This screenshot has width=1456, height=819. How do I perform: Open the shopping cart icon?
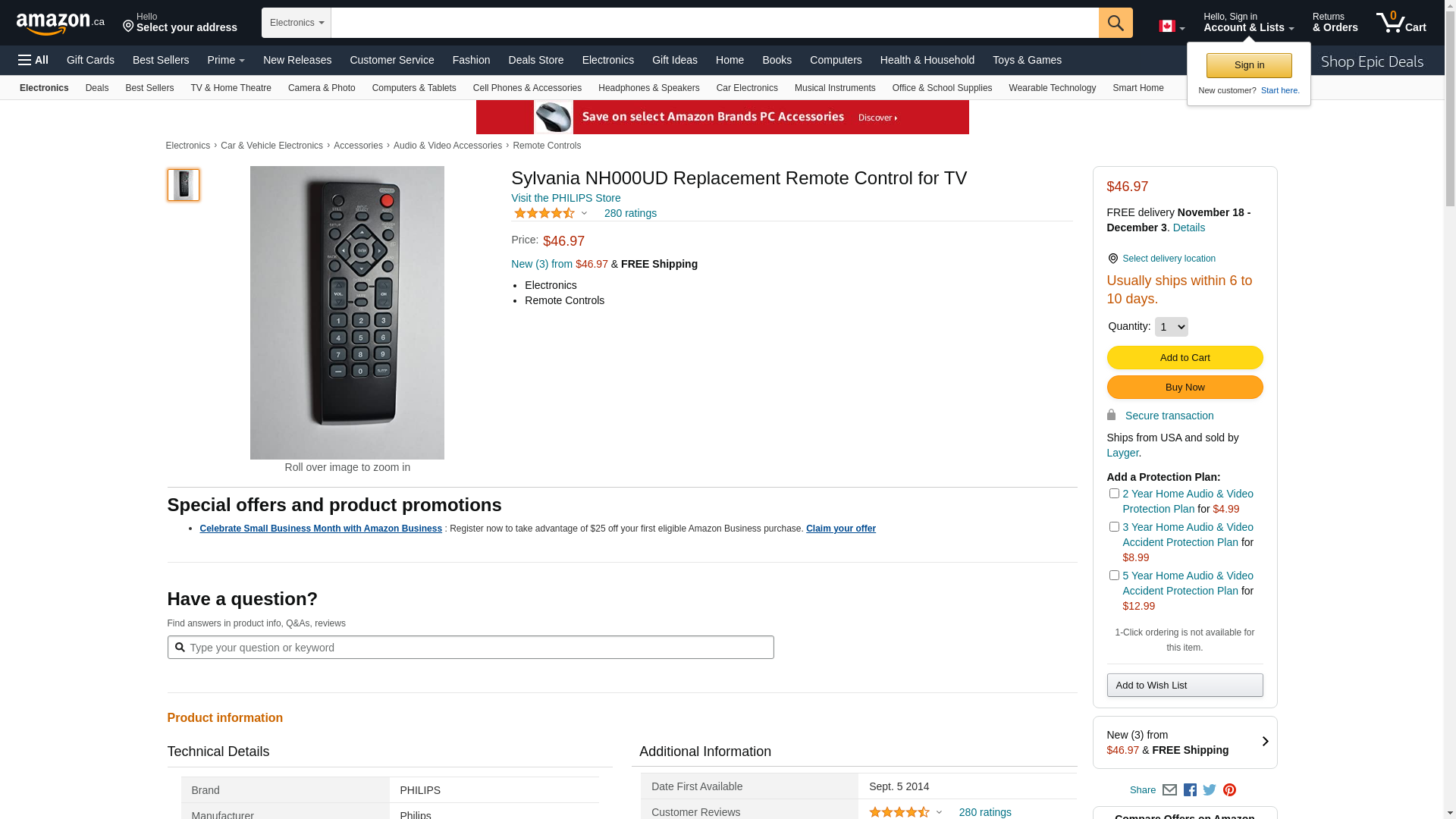(x=1401, y=23)
